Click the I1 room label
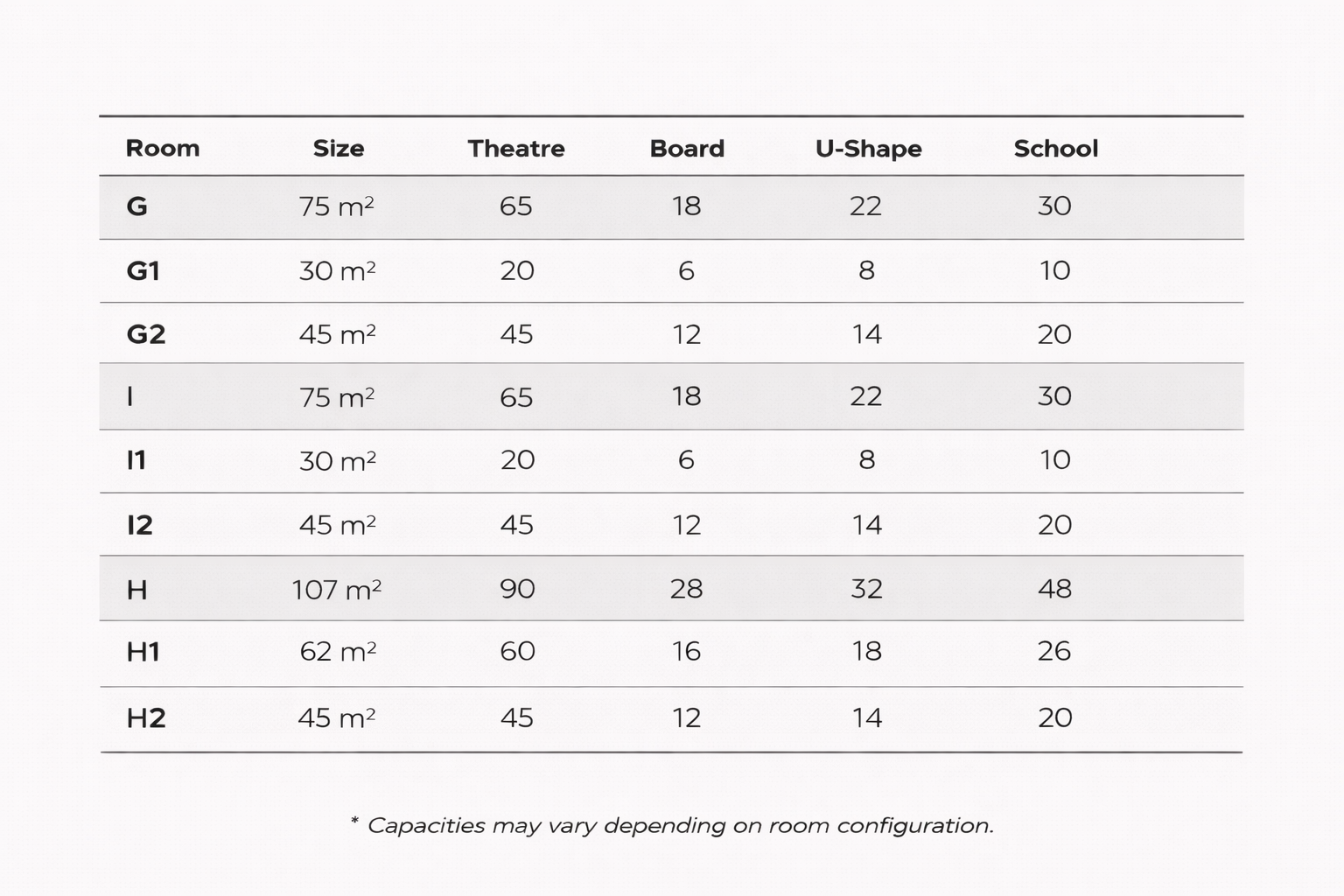1344x896 pixels. [x=136, y=460]
